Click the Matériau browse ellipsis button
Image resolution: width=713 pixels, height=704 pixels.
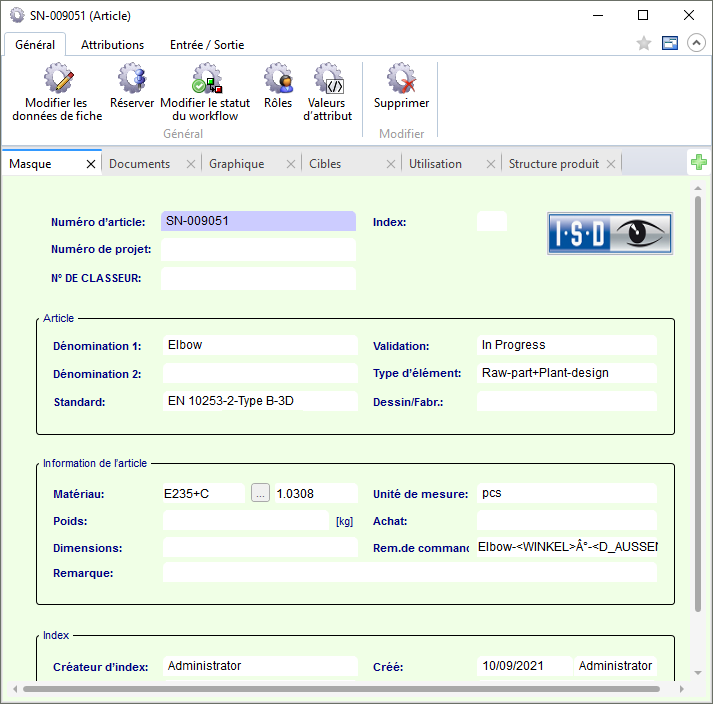[x=260, y=493]
